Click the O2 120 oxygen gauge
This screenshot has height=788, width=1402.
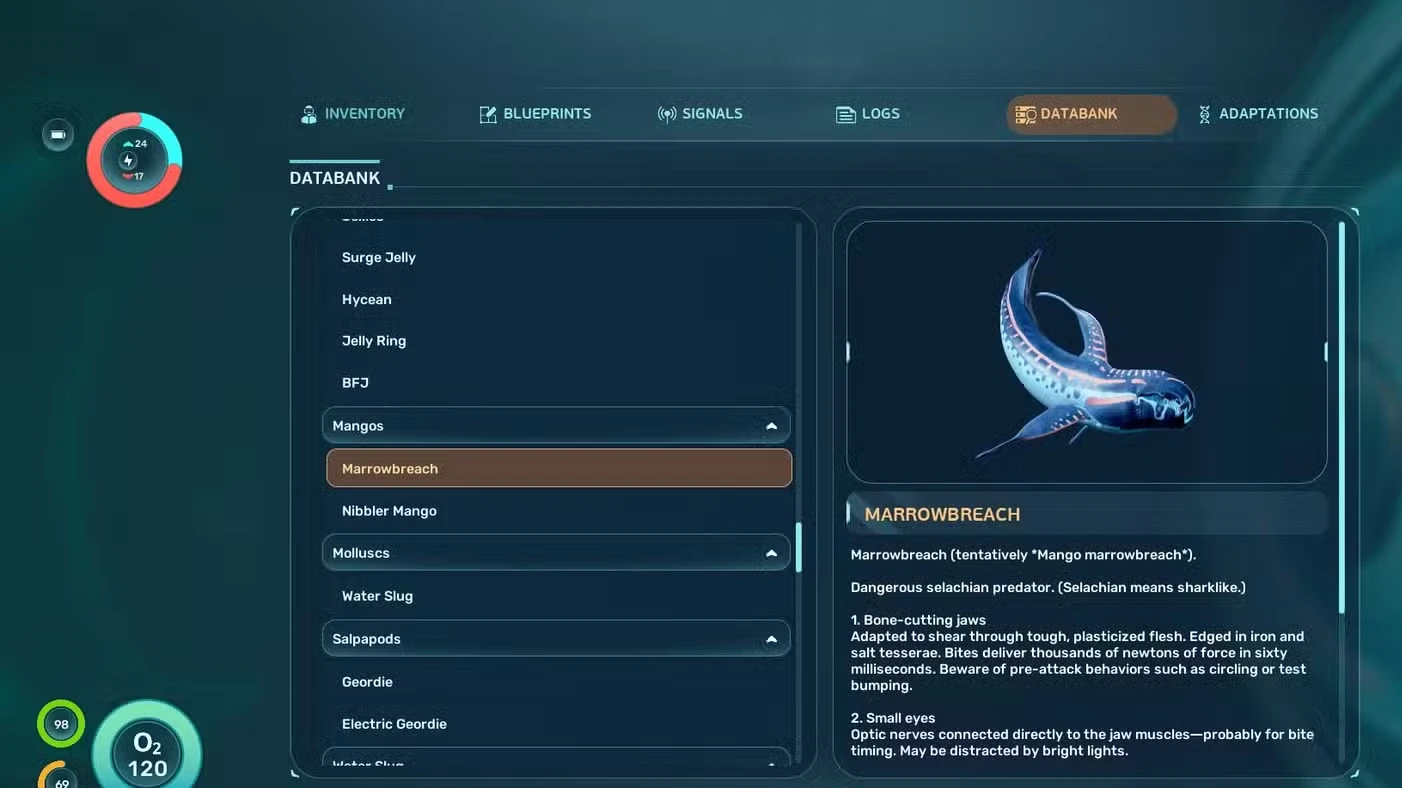point(147,757)
